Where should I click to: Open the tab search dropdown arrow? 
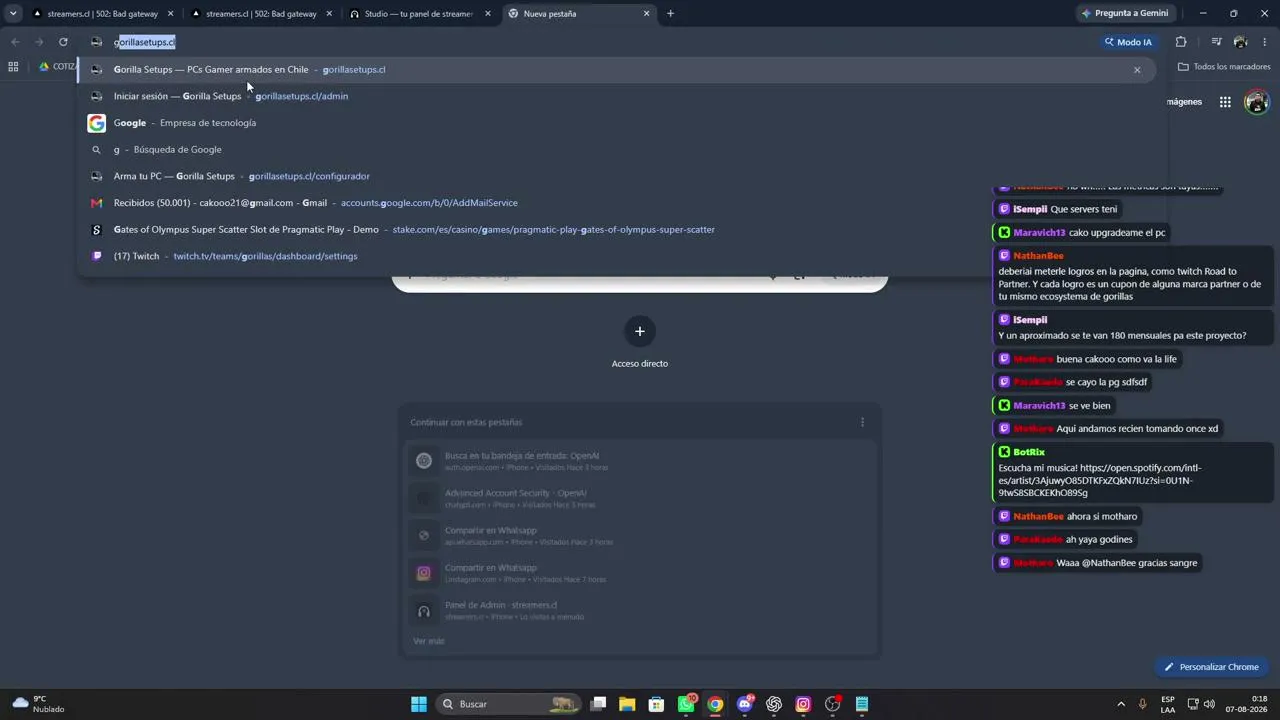13,14
